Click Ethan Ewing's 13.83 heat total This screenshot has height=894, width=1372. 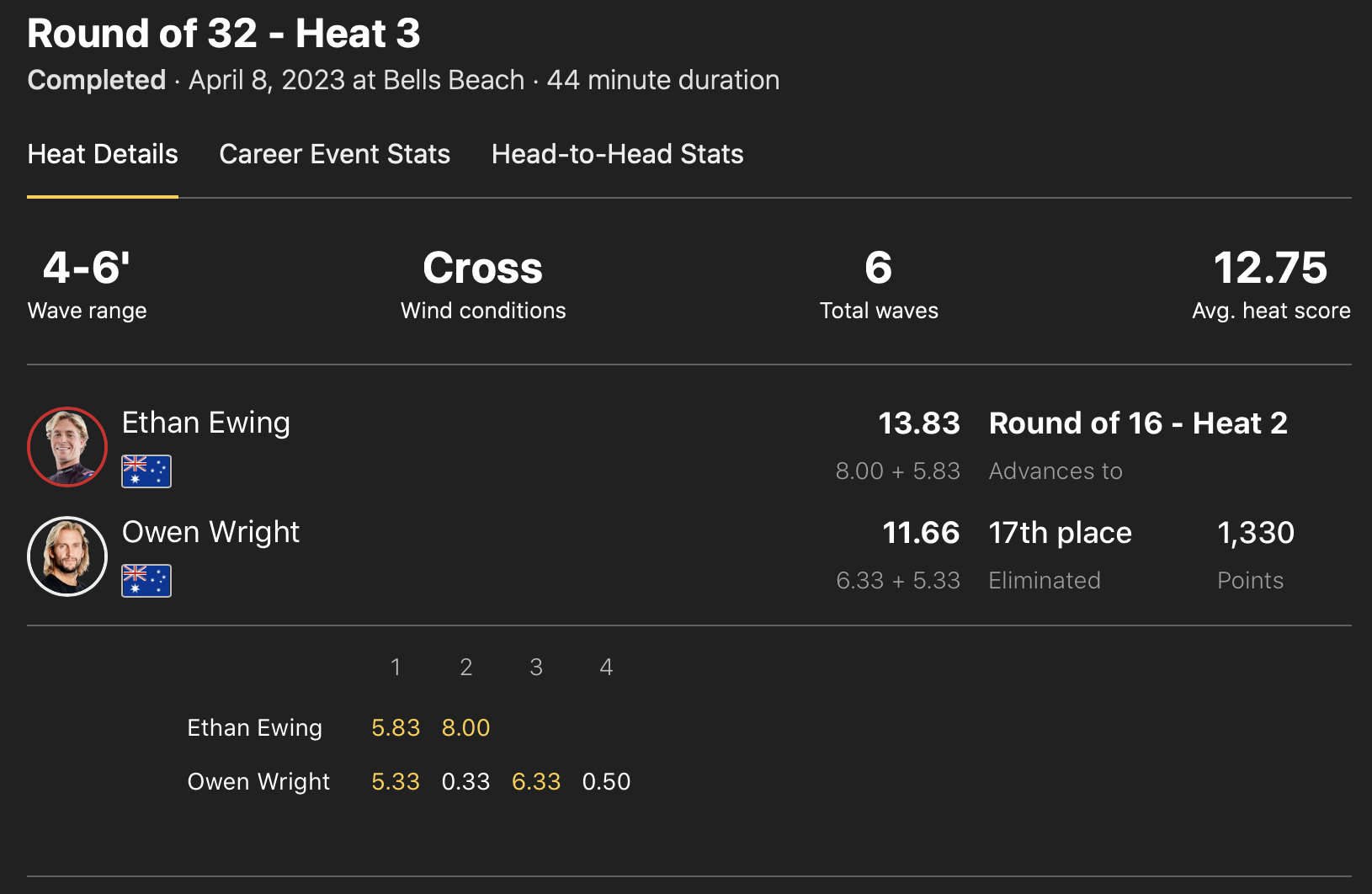click(x=918, y=423)
